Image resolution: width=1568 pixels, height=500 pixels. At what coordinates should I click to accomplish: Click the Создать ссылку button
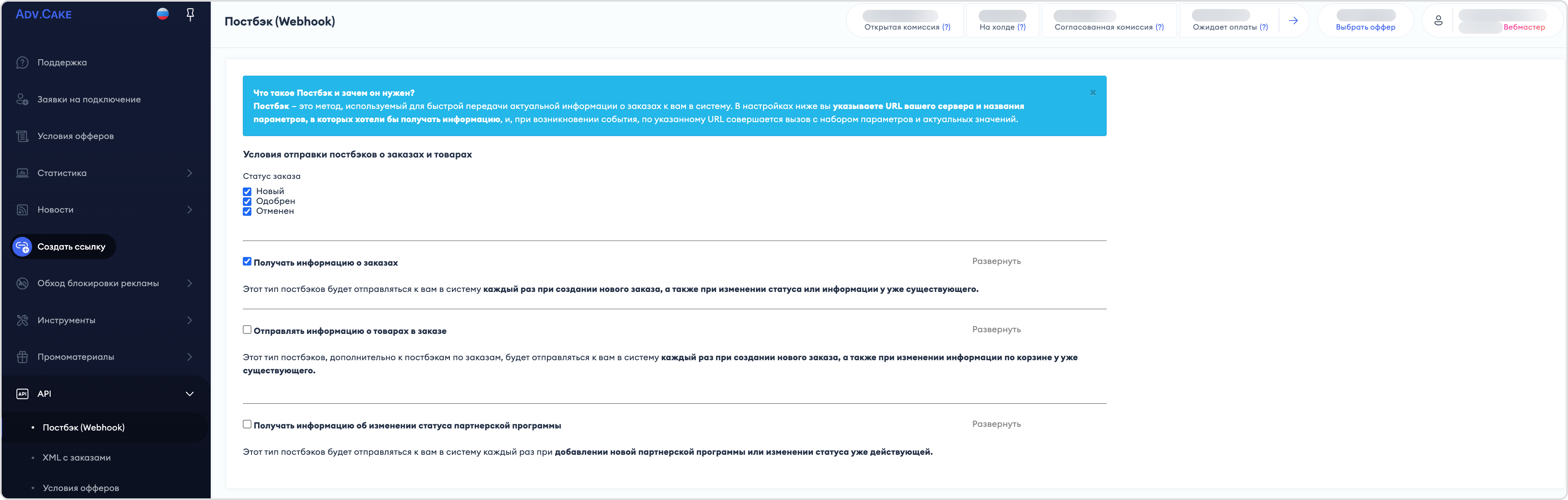[63, 246]
